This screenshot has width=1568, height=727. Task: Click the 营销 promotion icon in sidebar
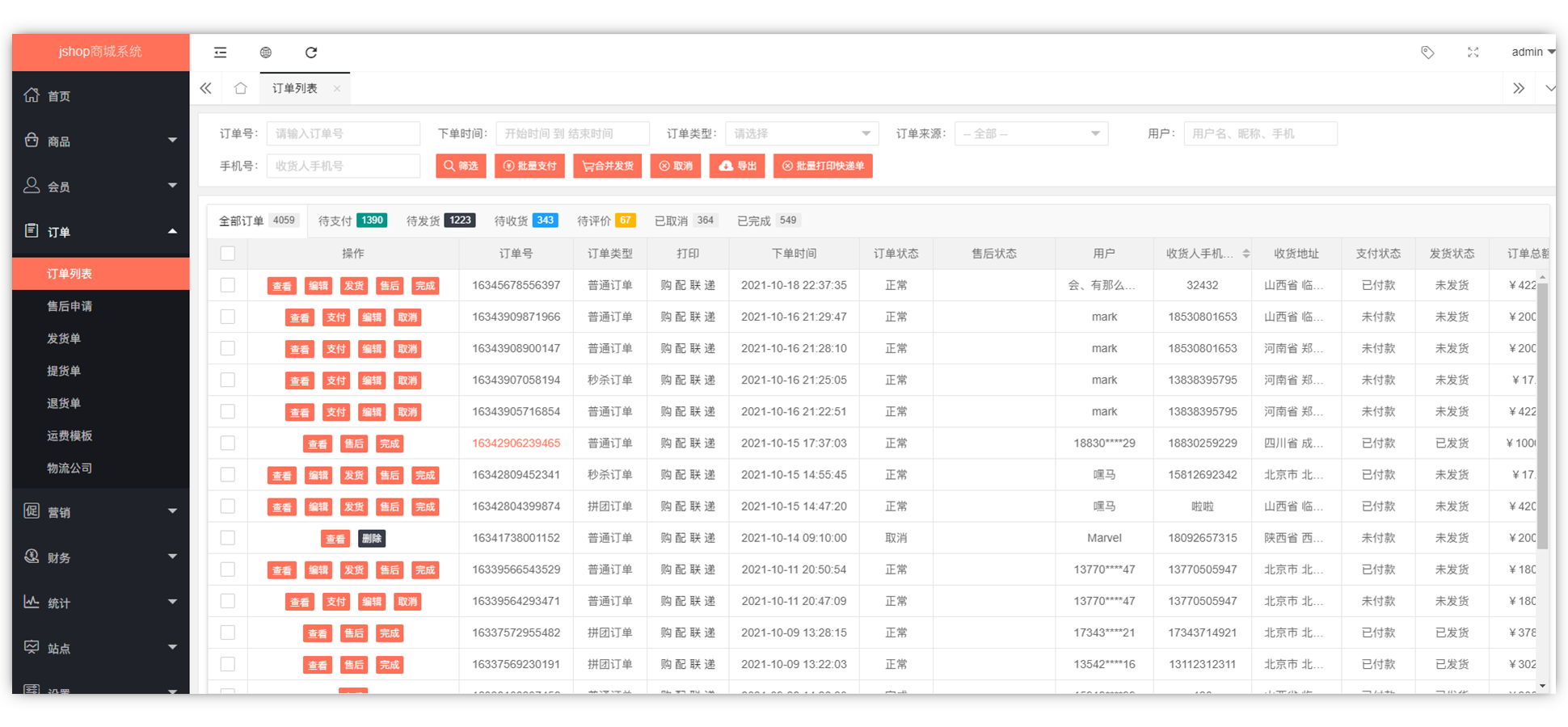pos(32,511)
